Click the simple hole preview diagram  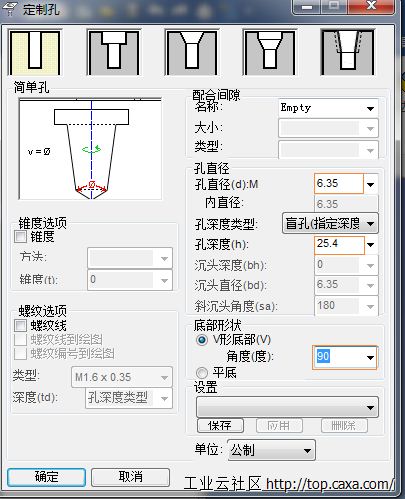coord(90,149)
